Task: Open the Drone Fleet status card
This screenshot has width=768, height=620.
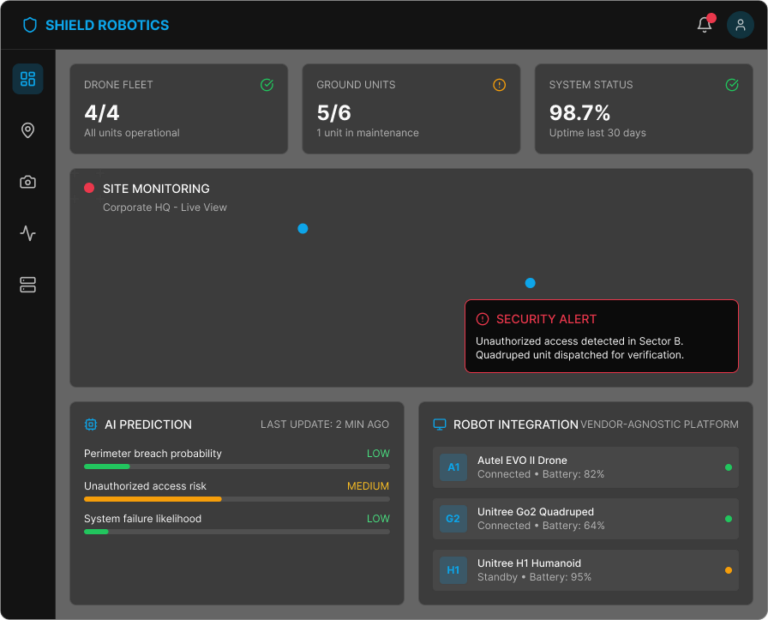Action: click(x=178, y=109)
